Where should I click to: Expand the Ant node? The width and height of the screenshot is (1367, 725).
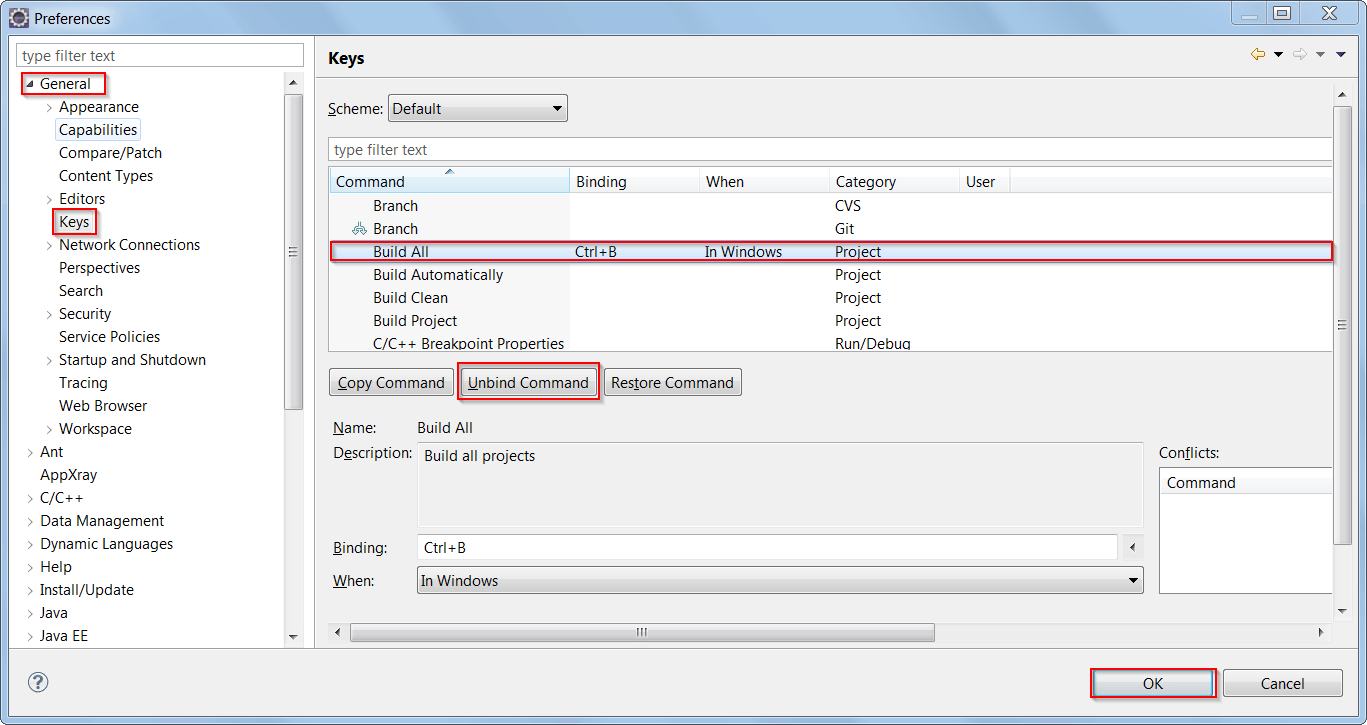[x=30, y=452]
